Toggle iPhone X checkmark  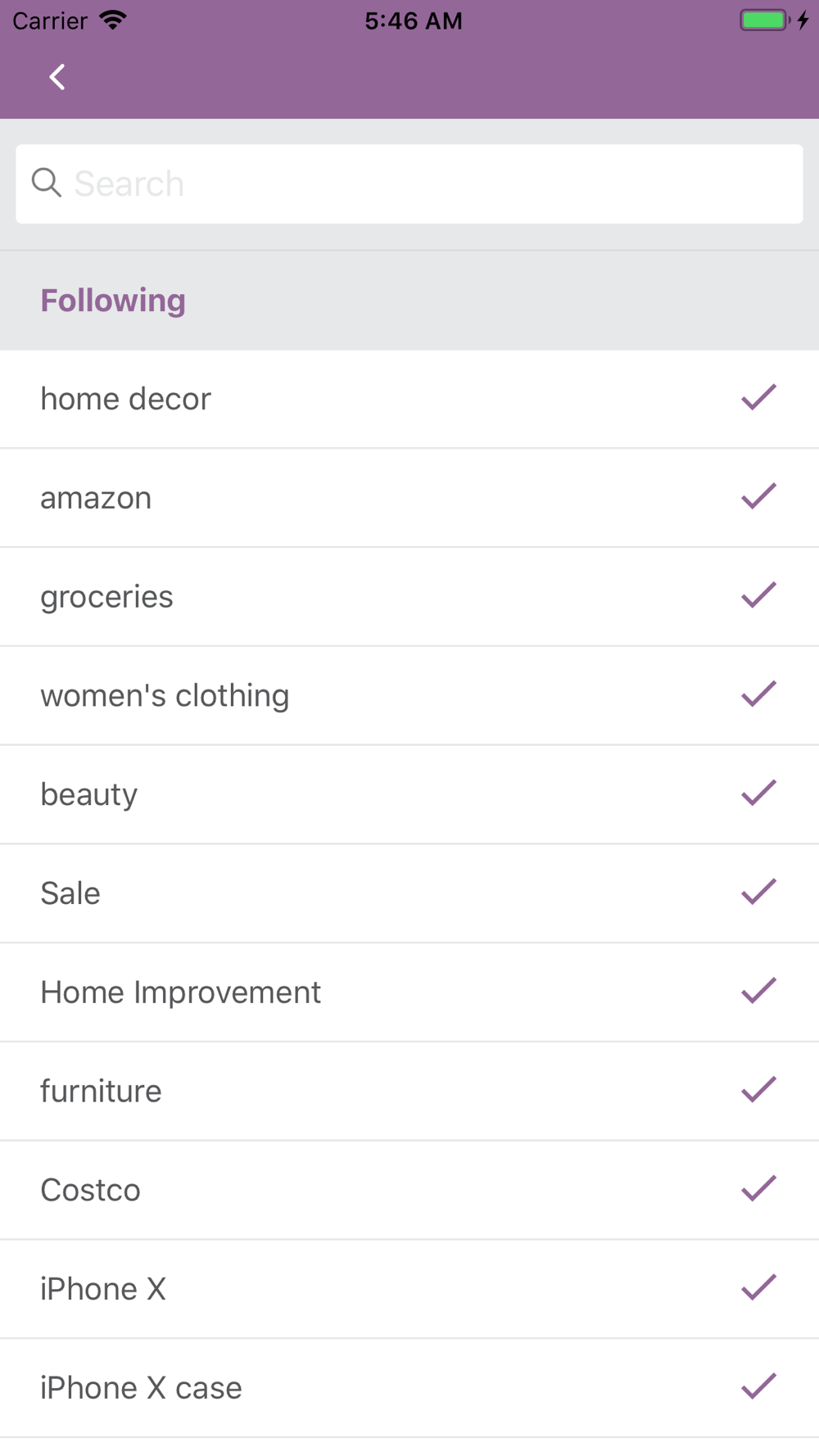[x=758, y=1288]
